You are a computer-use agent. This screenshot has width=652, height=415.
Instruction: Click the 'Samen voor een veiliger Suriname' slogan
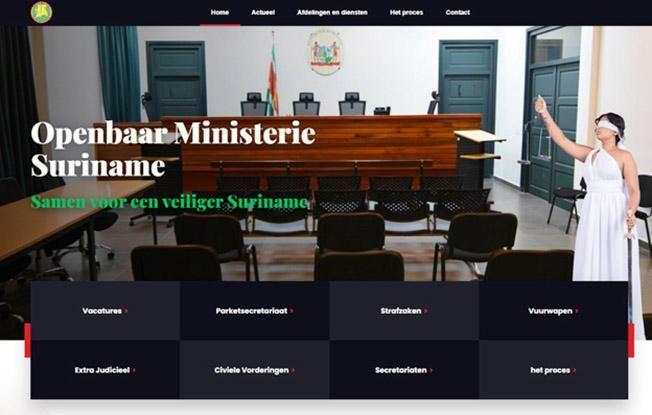click(x=170, y=202)
